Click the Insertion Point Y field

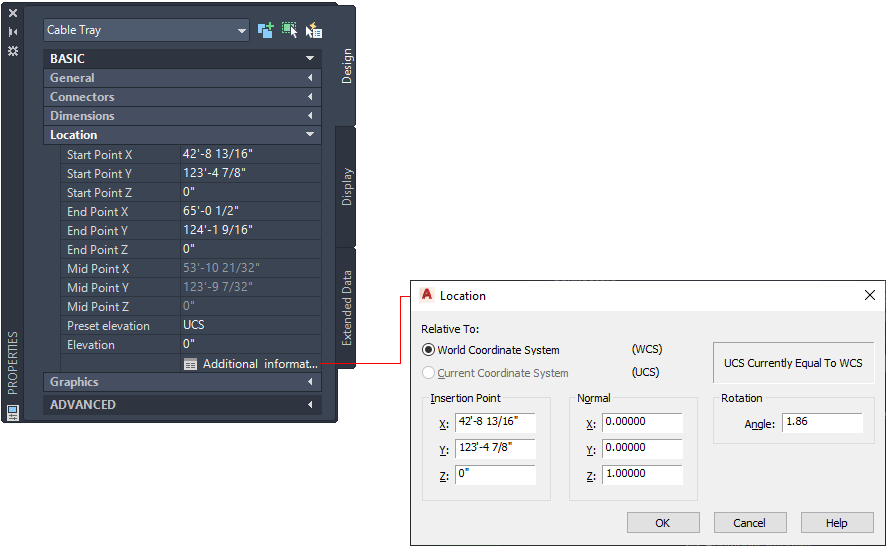(495, 448)
